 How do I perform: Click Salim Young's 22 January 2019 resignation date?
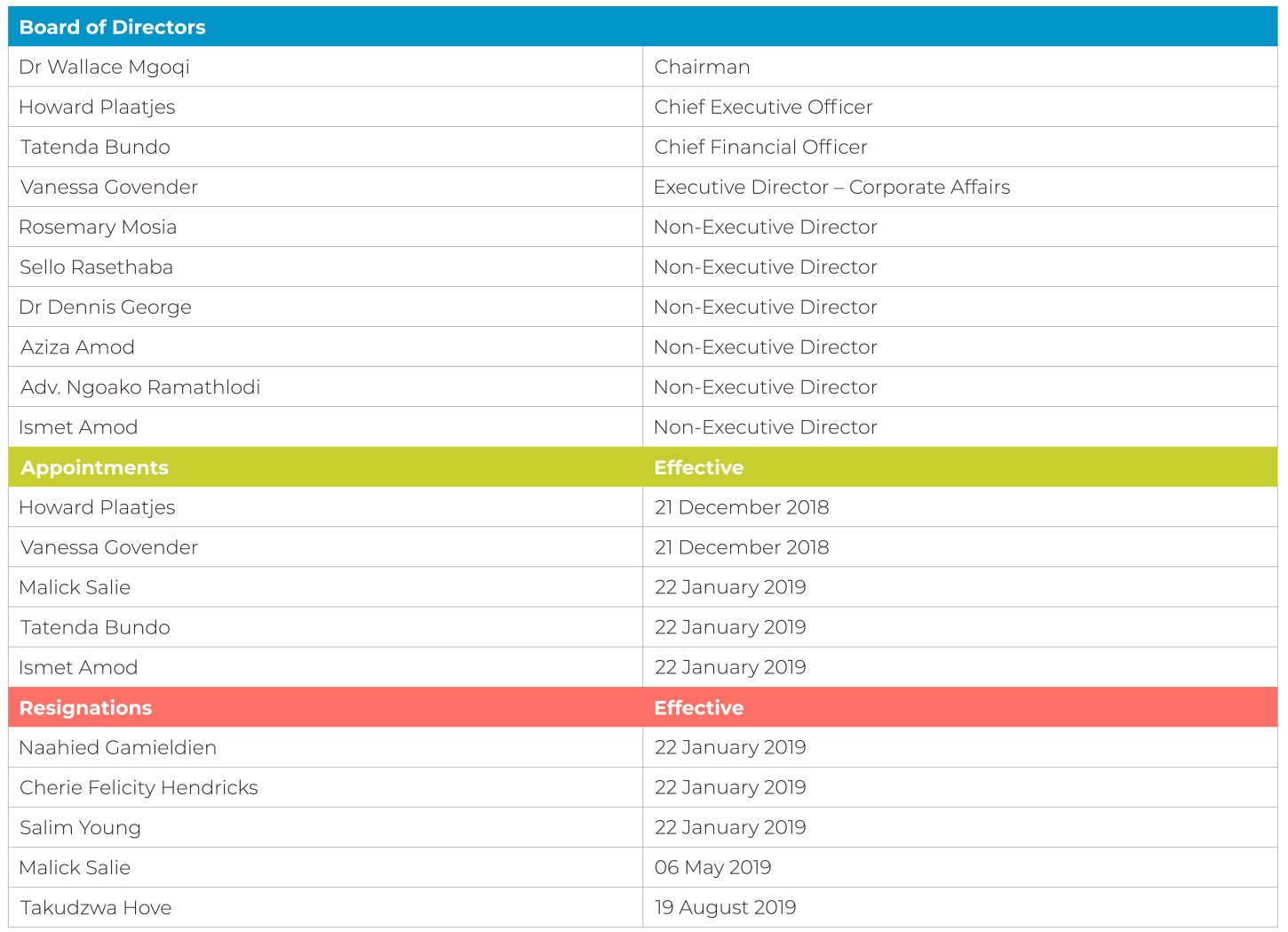point(730,827)
